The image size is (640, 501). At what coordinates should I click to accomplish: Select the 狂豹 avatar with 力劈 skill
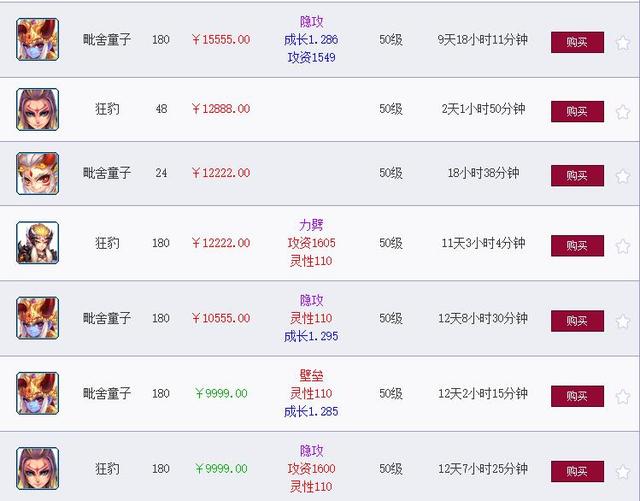(38, 243)
